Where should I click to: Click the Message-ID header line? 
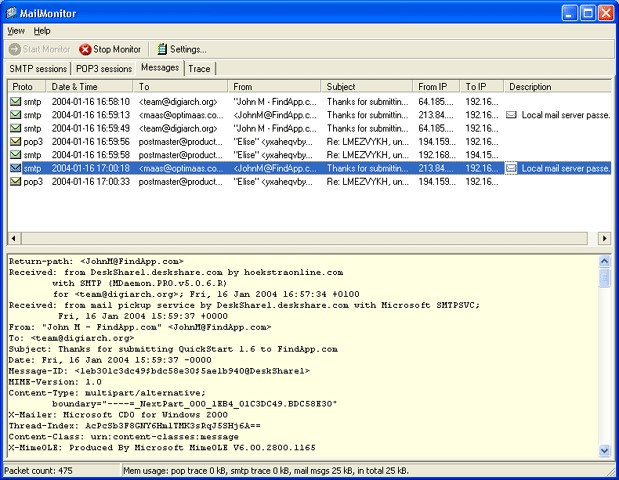159,371
